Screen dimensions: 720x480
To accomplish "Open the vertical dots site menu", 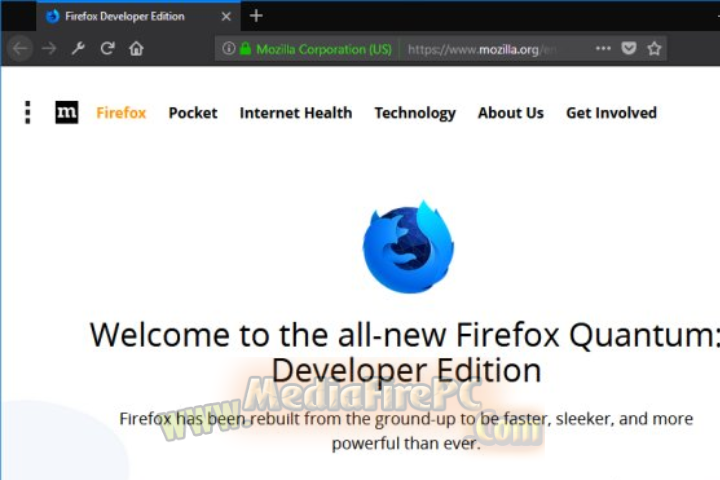I will tap(28, 113).
